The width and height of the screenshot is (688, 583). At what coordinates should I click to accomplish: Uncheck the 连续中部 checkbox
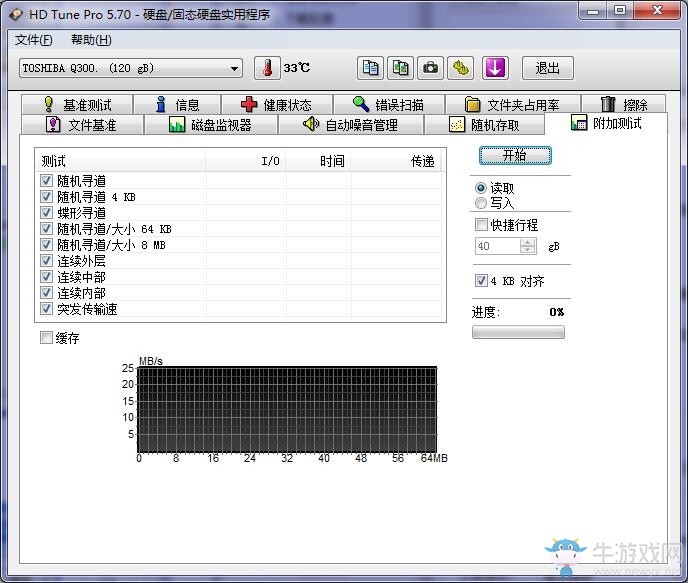pyautogui.click(x=47, y=276)
